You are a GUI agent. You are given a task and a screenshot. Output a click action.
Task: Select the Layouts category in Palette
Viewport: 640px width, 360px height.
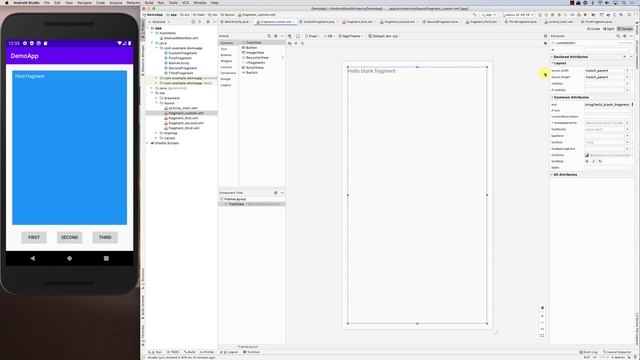226,67
